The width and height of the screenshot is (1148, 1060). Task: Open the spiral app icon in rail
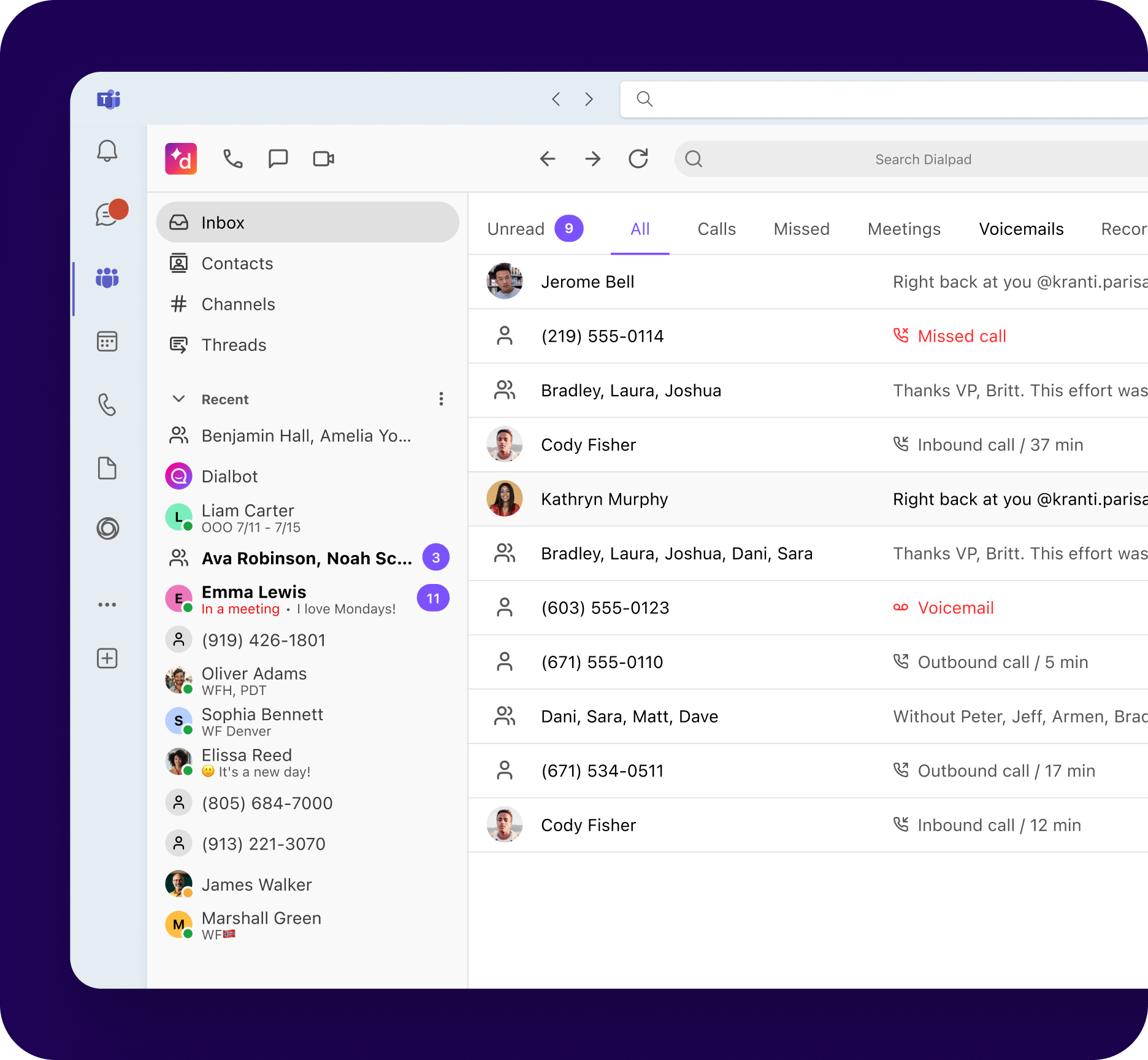pyautogui.click(x=107, y=528)
